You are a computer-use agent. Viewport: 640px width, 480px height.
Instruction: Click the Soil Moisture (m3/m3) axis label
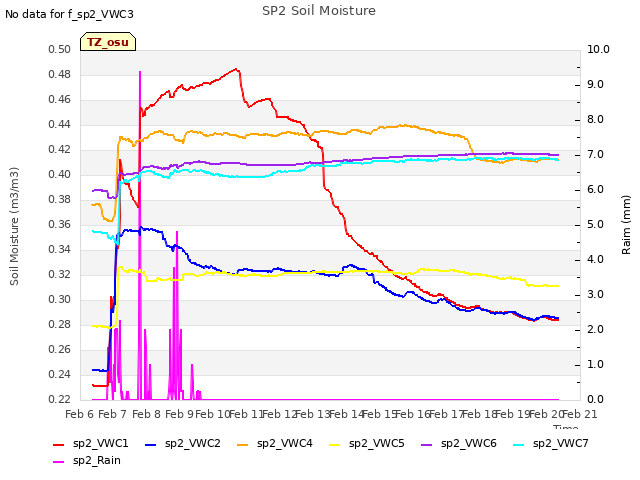tap(14, 226)
